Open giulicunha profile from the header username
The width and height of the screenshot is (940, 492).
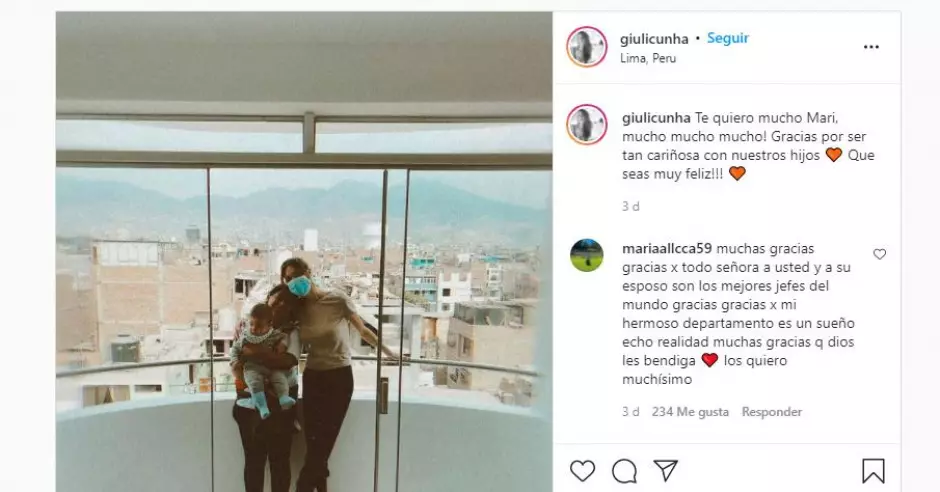(x=654, y=39)
